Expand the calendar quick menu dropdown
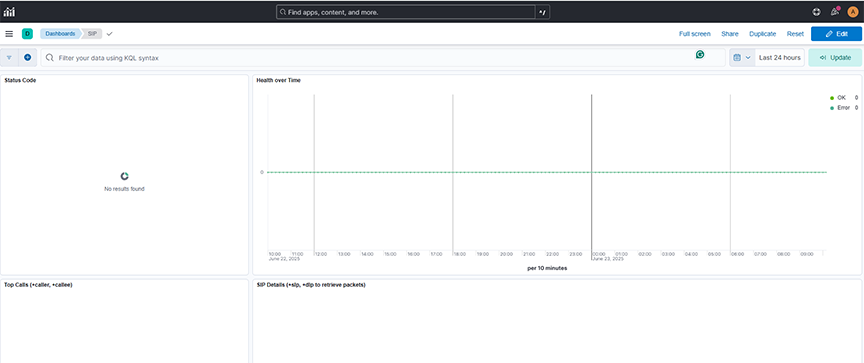This screenshot has height=363, width=864. point(742,57)
